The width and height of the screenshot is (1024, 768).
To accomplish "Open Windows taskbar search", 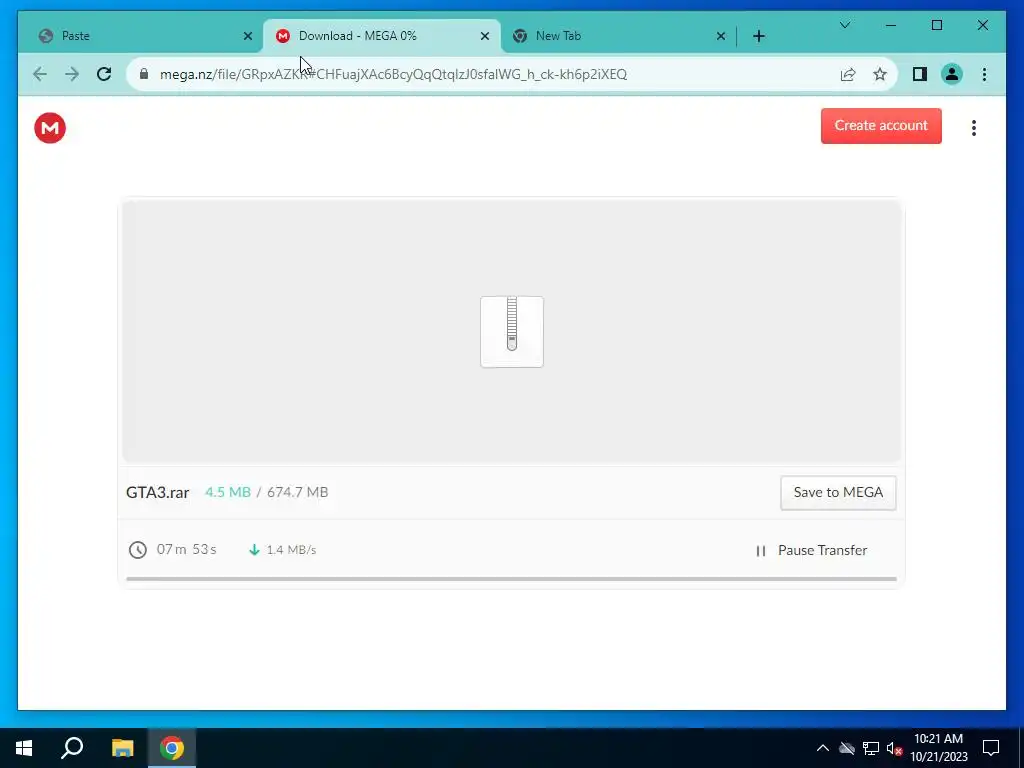I will point(72,748).
